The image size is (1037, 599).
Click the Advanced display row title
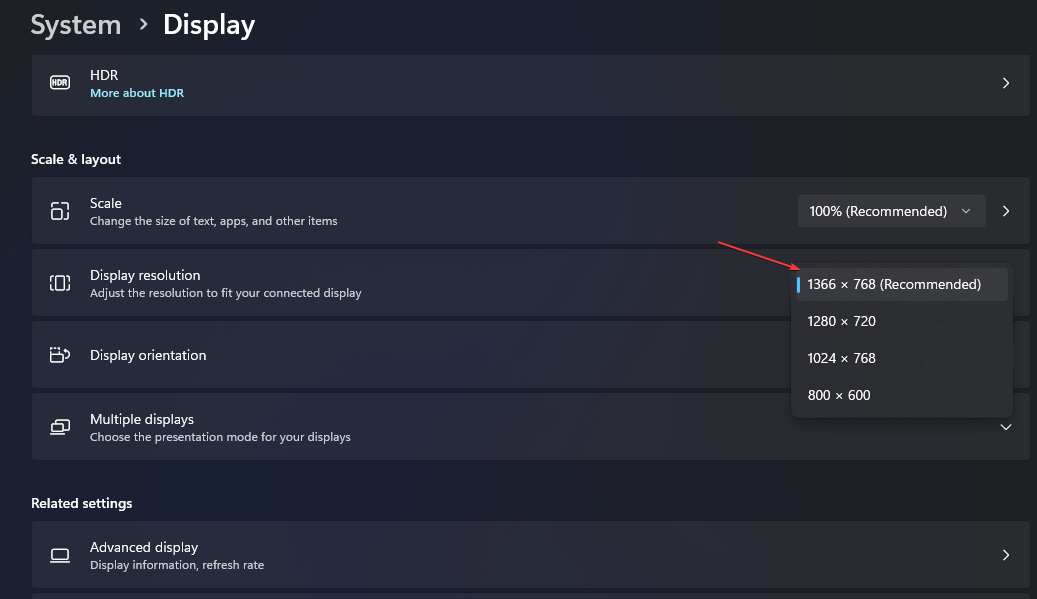(x=144, y=547)
